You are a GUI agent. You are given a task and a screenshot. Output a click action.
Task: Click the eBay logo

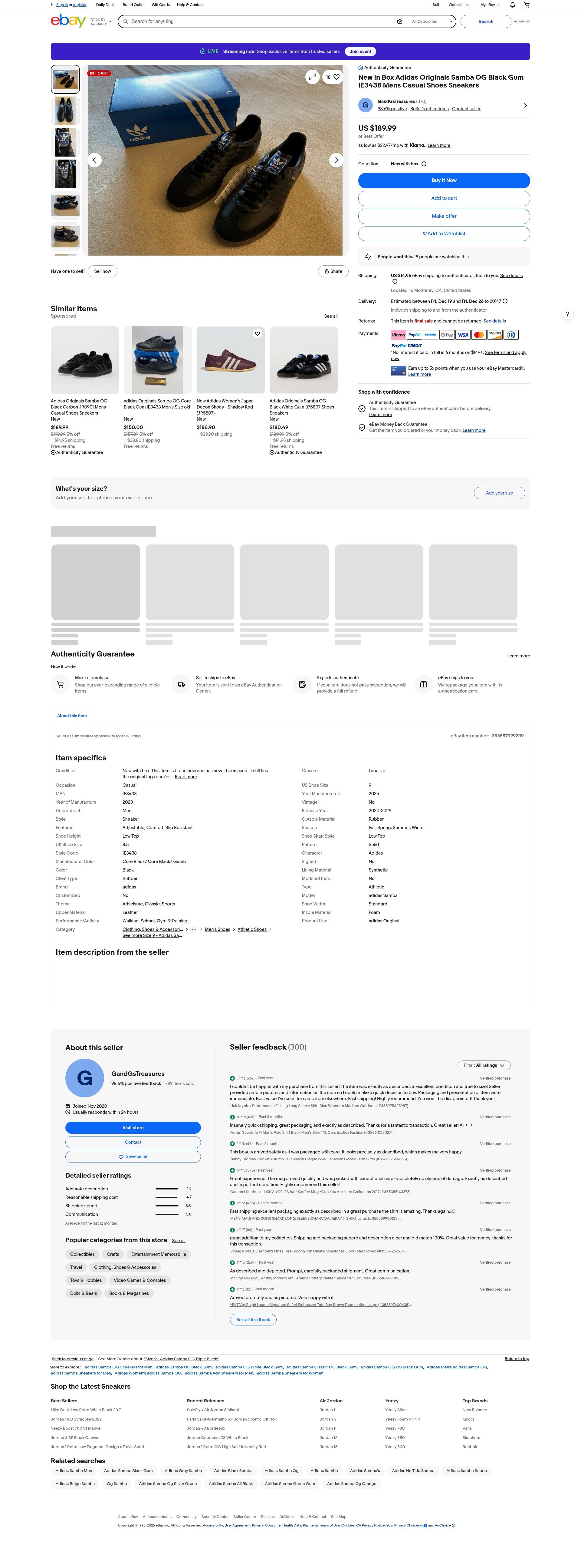pyautogui.click(x=68, y=21)
